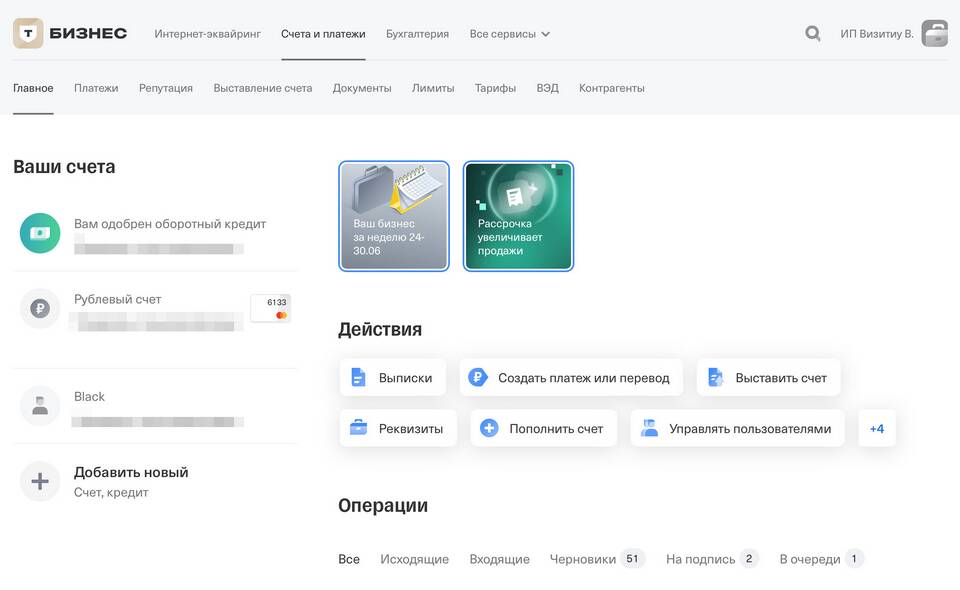
Task: Show Черновики operations filter
Action: [x=583, y=559]
